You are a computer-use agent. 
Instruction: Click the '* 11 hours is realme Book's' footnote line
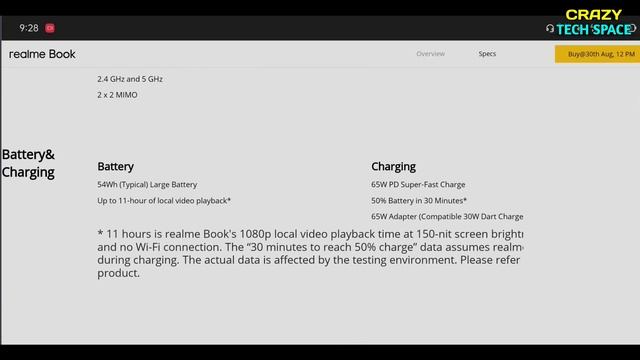310,234
